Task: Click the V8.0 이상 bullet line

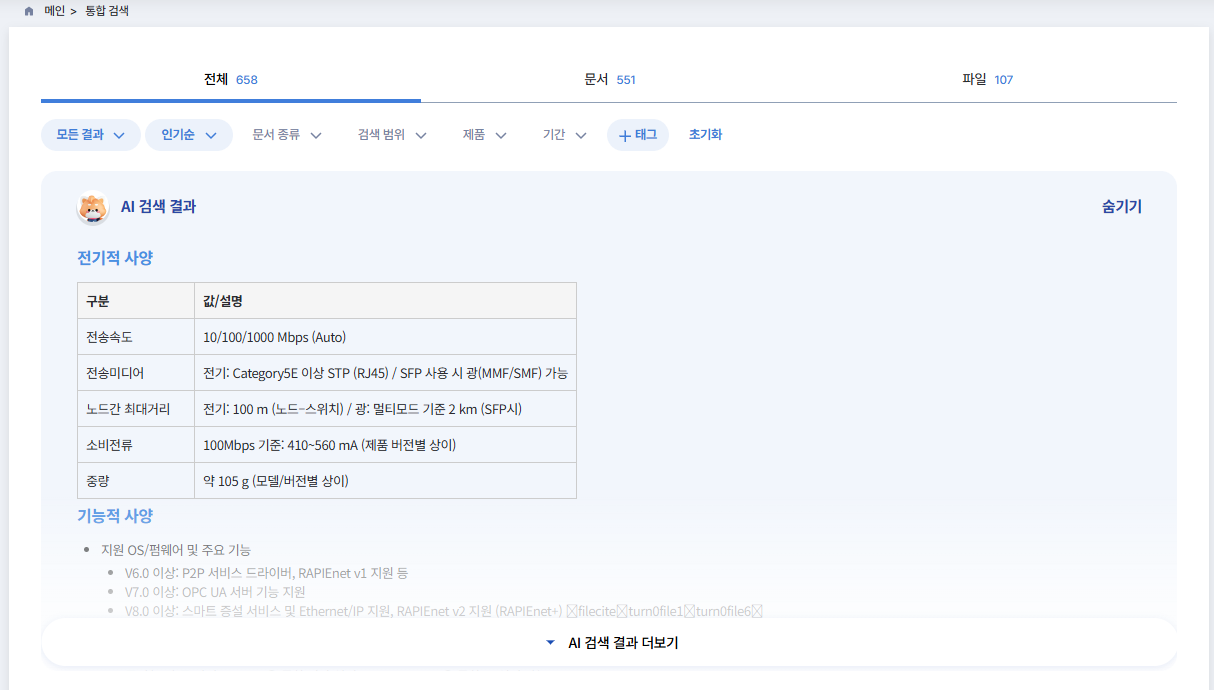Action: (x=443, y=611)
